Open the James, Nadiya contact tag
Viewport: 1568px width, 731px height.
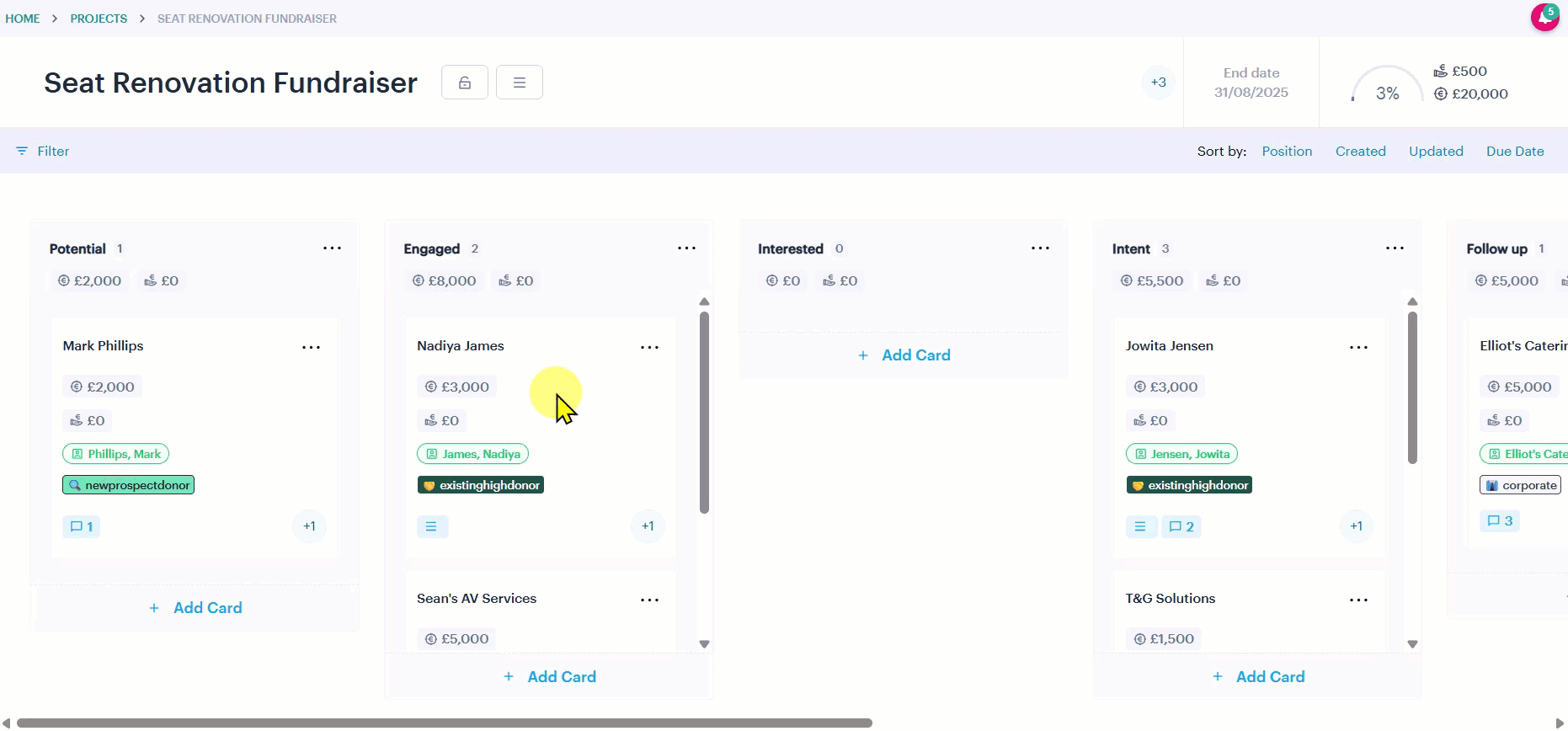[x=472, y=454]
